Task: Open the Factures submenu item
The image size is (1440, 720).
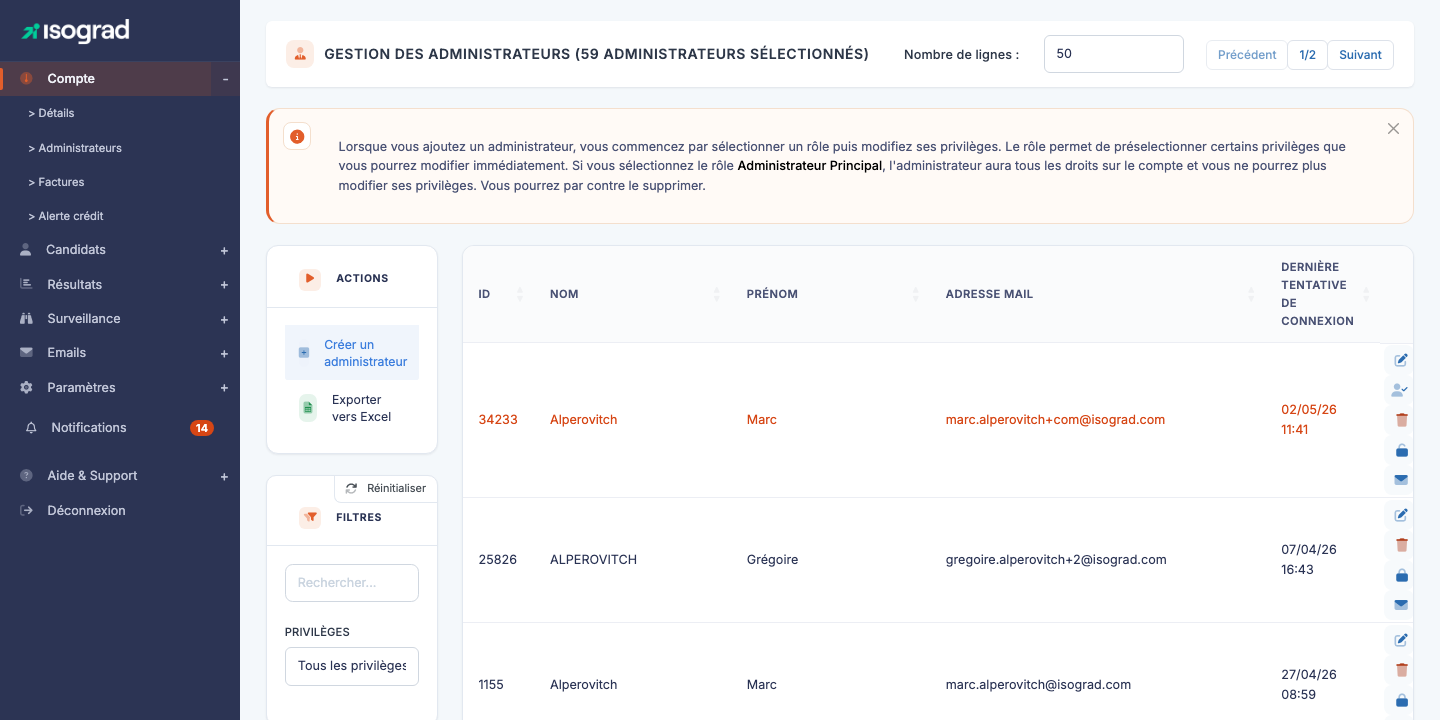Action: [56, 182]
